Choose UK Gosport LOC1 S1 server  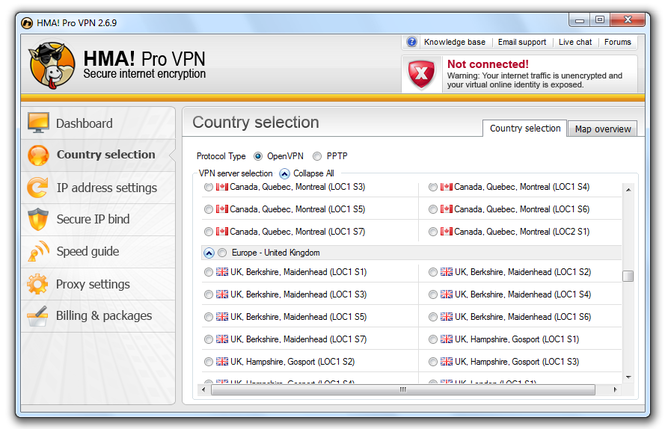433,339
